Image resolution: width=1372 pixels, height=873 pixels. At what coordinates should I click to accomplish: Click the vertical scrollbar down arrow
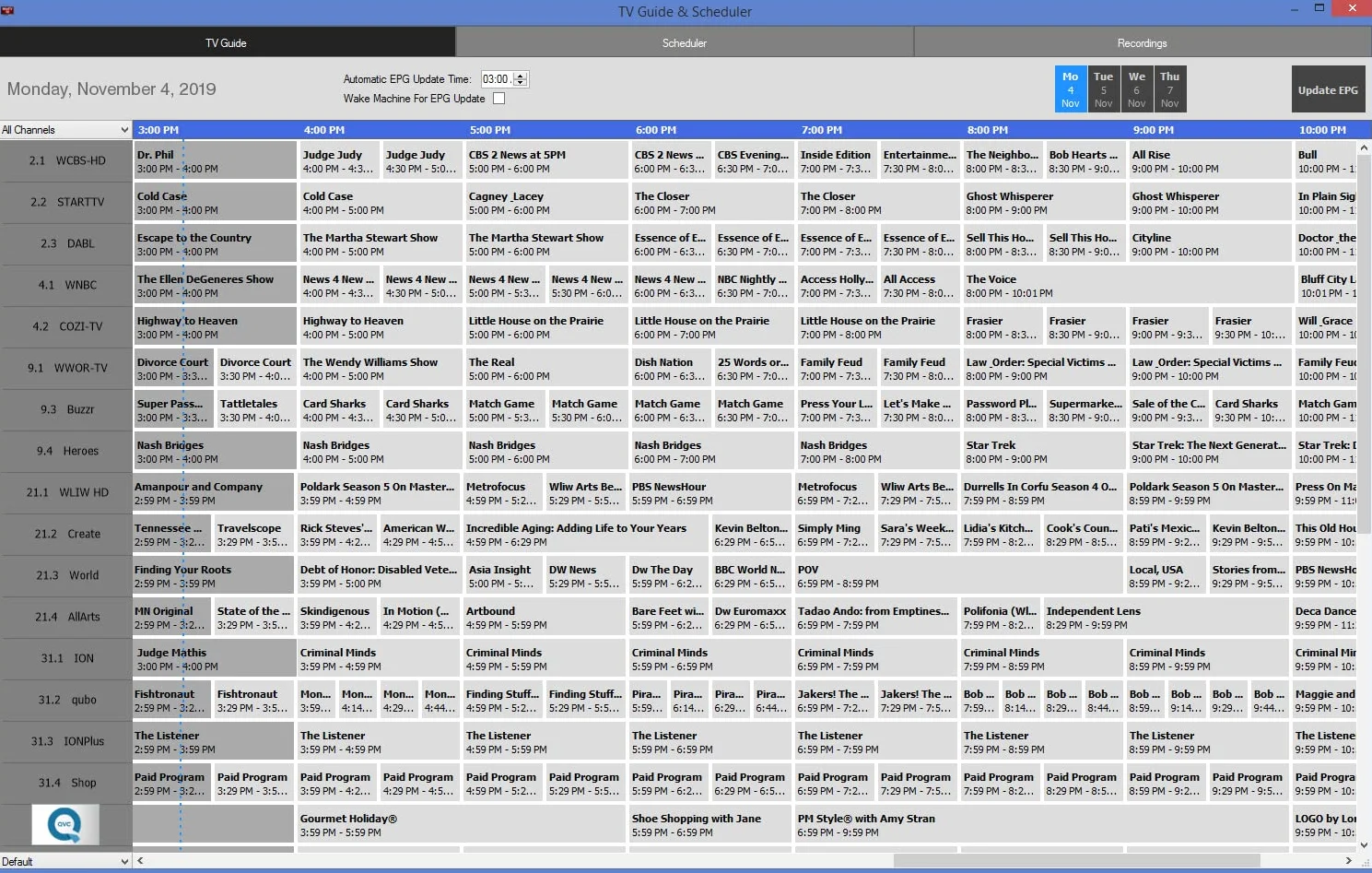point(1365,844)
